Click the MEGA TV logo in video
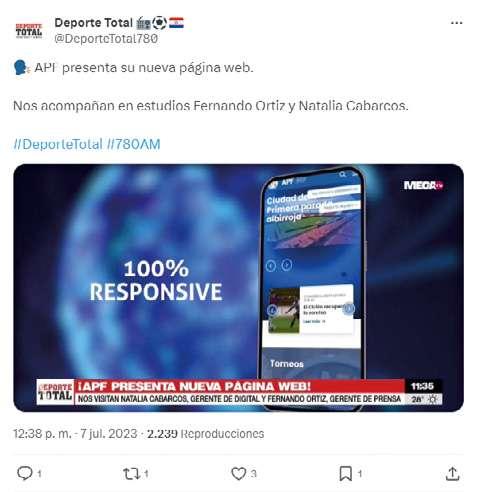477x492 pixels. 423,185
